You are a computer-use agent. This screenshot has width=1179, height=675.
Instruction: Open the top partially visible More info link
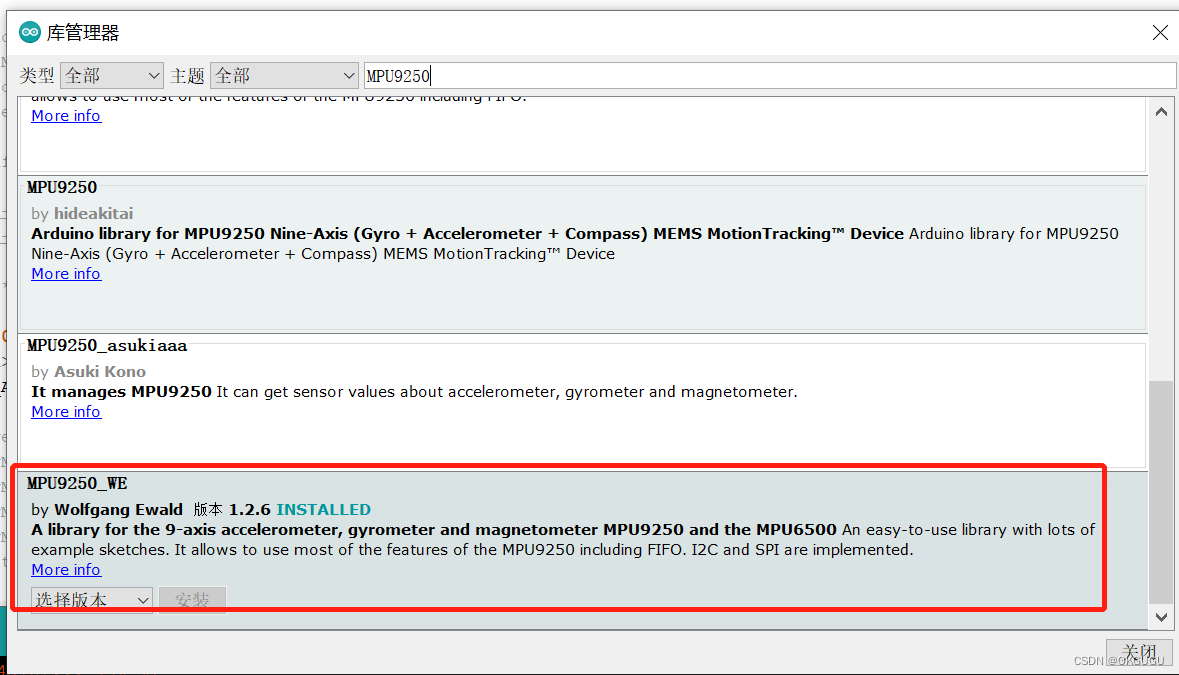[66, 116]
